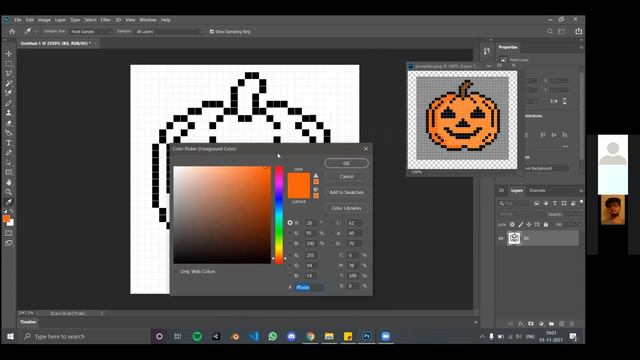Select the Rectangular Marquee tool
Screen dimensions: 640x360
click(x=9, y=64)
